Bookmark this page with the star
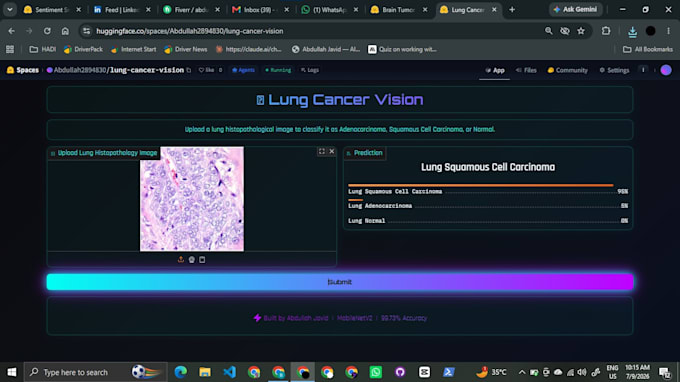Screen dimensions: 680x382 [581, 31]
